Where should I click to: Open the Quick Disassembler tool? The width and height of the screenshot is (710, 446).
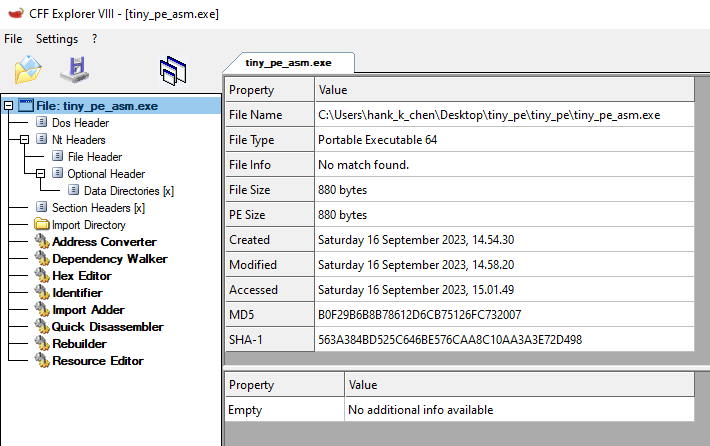pyautogui.click(x=107, y=326)
